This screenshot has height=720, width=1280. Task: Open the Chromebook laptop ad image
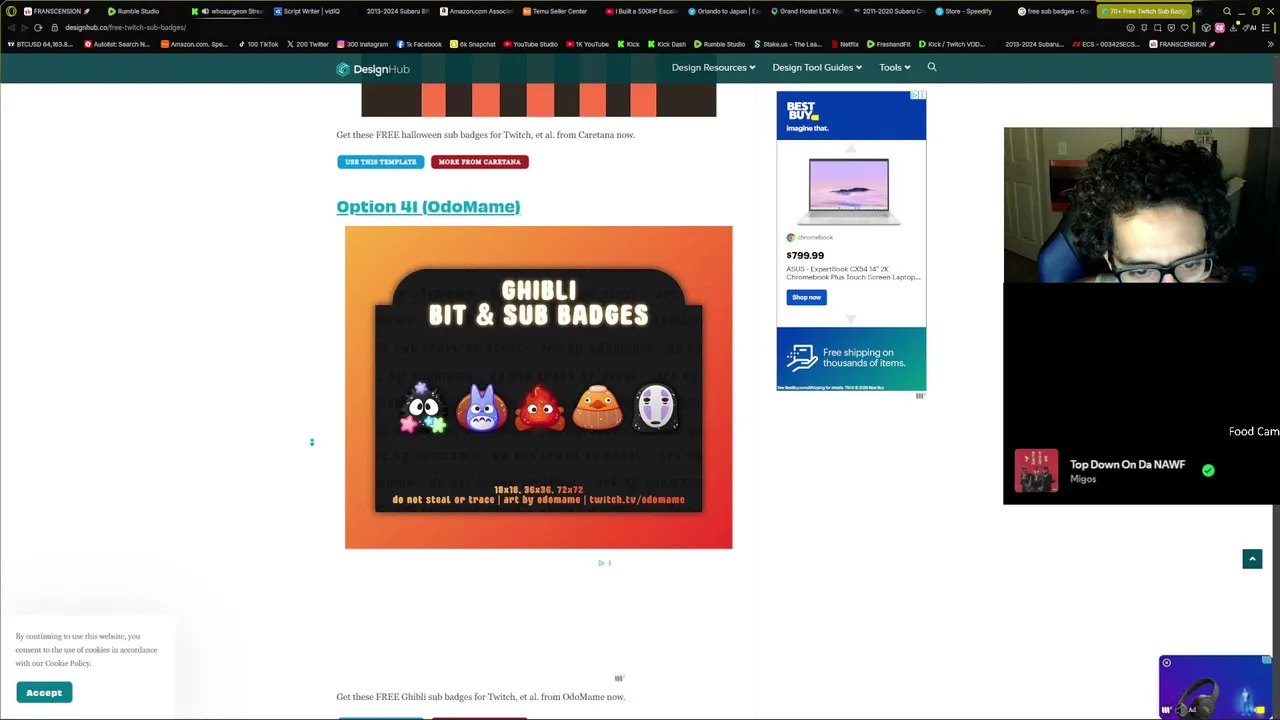click(x=849, y=190)
